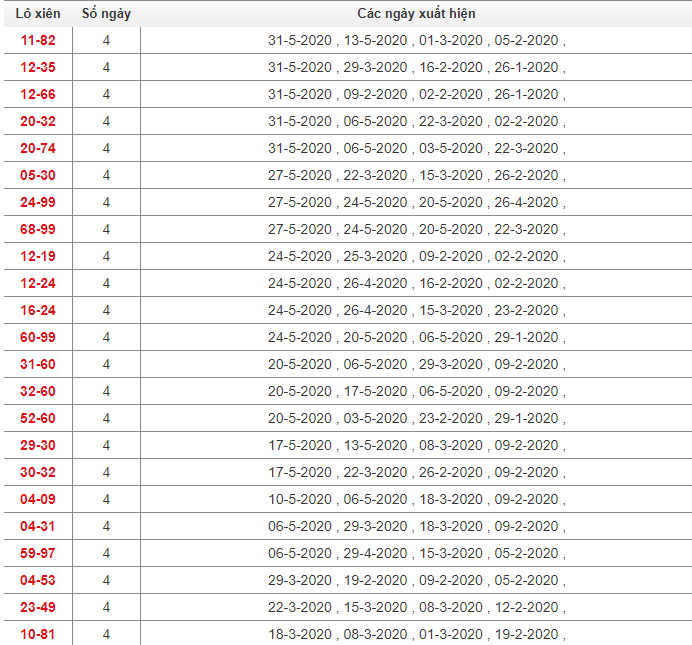This screenshot has width=692, height=645.
Task: Click the day count 4 for 23-49
Action: point(106,607)
